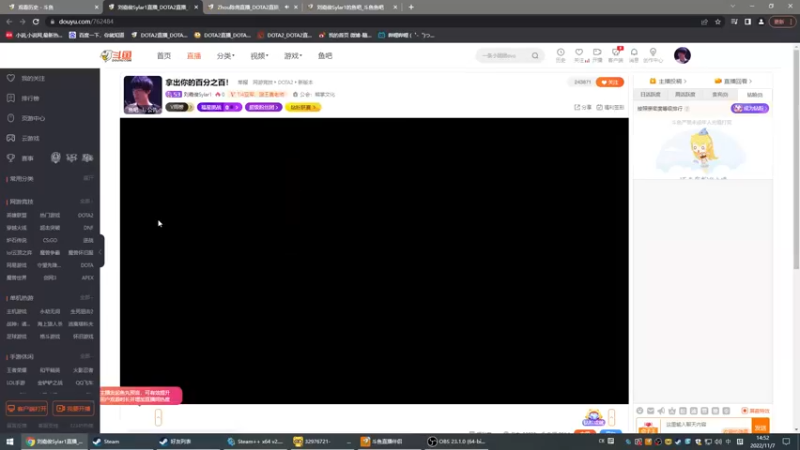Click the chat message input field

point(706,424)
